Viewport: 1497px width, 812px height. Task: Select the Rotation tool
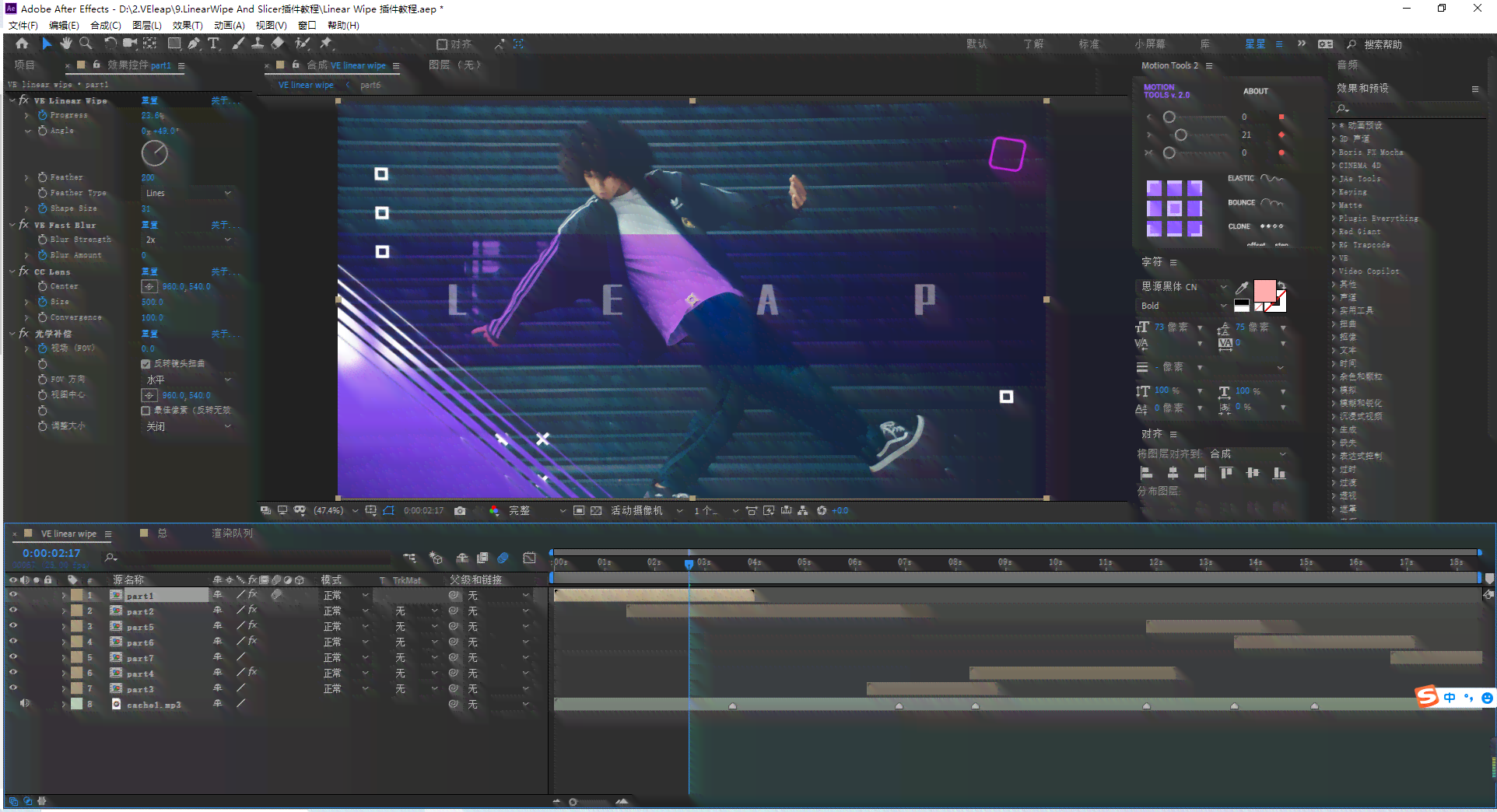click(x=110, y=44)
